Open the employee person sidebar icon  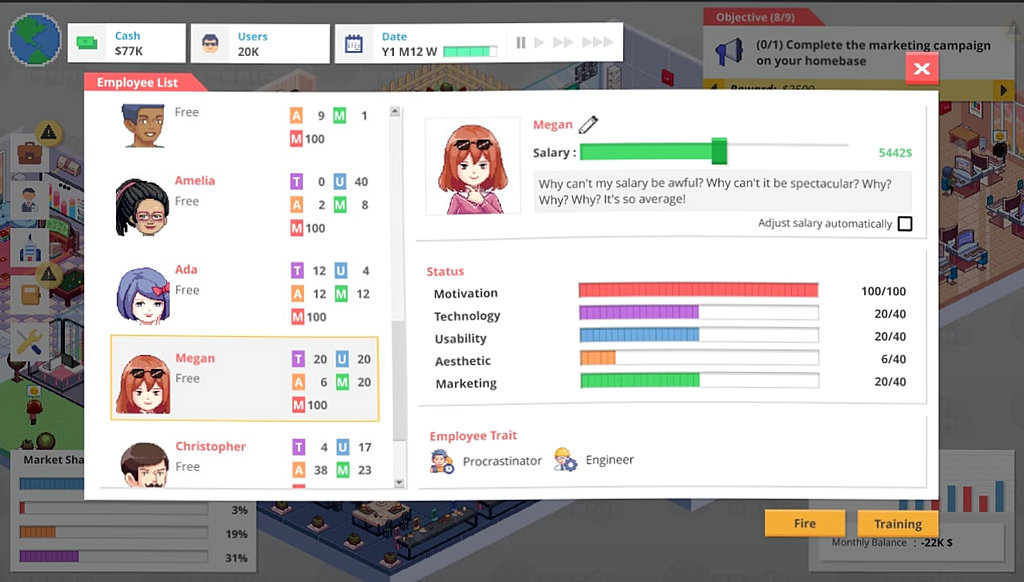click(x=29, y=199)
